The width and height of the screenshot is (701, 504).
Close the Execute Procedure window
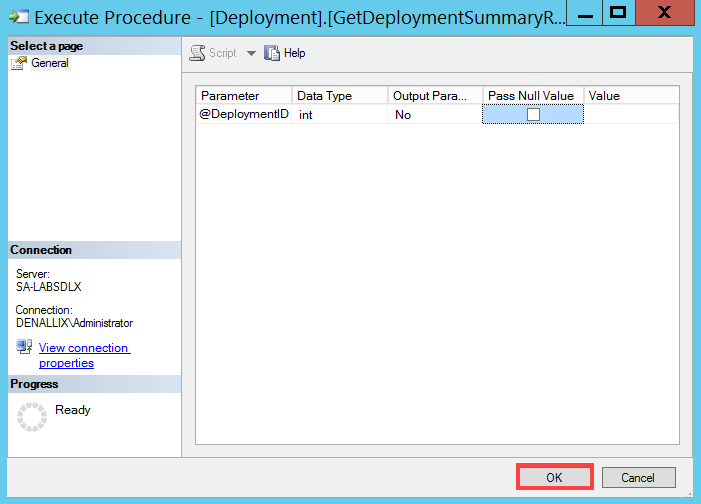pyautogui.click(x=664, y=13)
